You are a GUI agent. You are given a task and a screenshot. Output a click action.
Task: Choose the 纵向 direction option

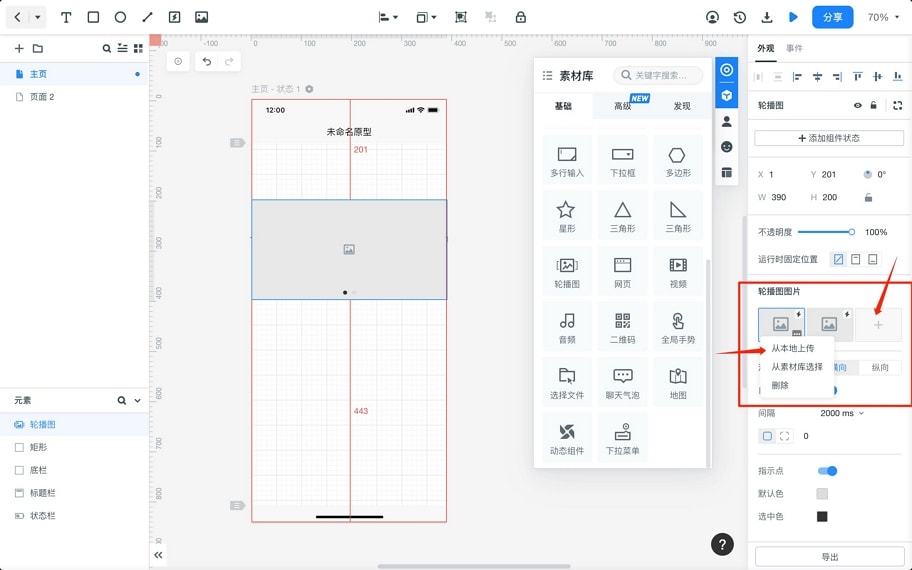[880, 368]
